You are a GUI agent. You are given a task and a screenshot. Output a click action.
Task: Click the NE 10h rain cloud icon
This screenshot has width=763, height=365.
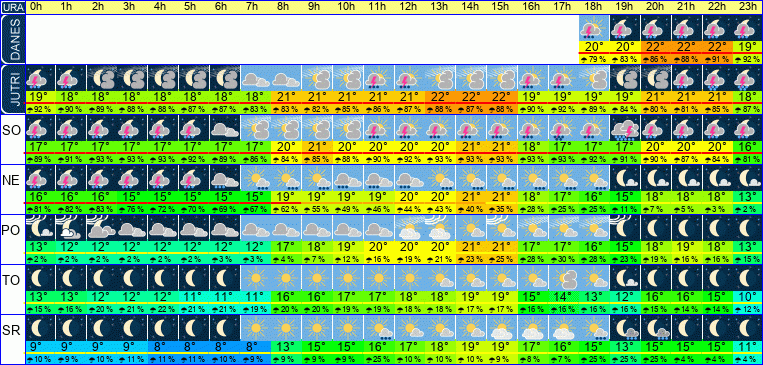[x=347, y=177]
